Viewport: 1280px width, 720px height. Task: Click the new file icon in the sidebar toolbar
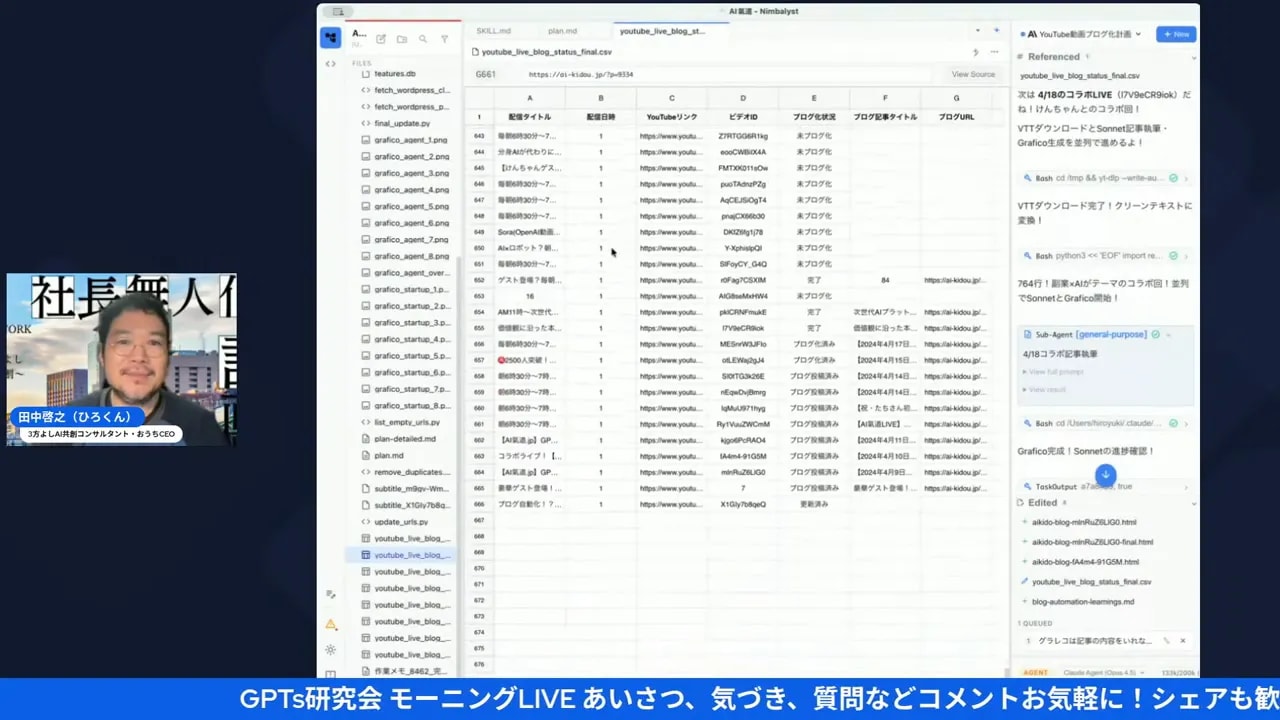tap(381, 38)
